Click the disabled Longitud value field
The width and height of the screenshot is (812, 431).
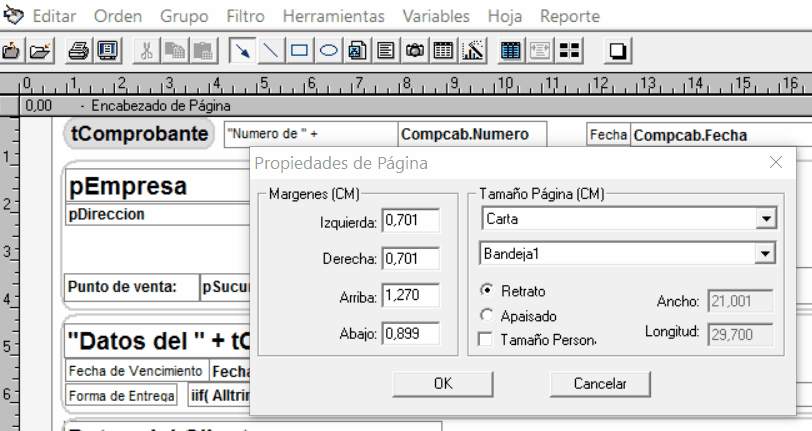tap(741, 335)
